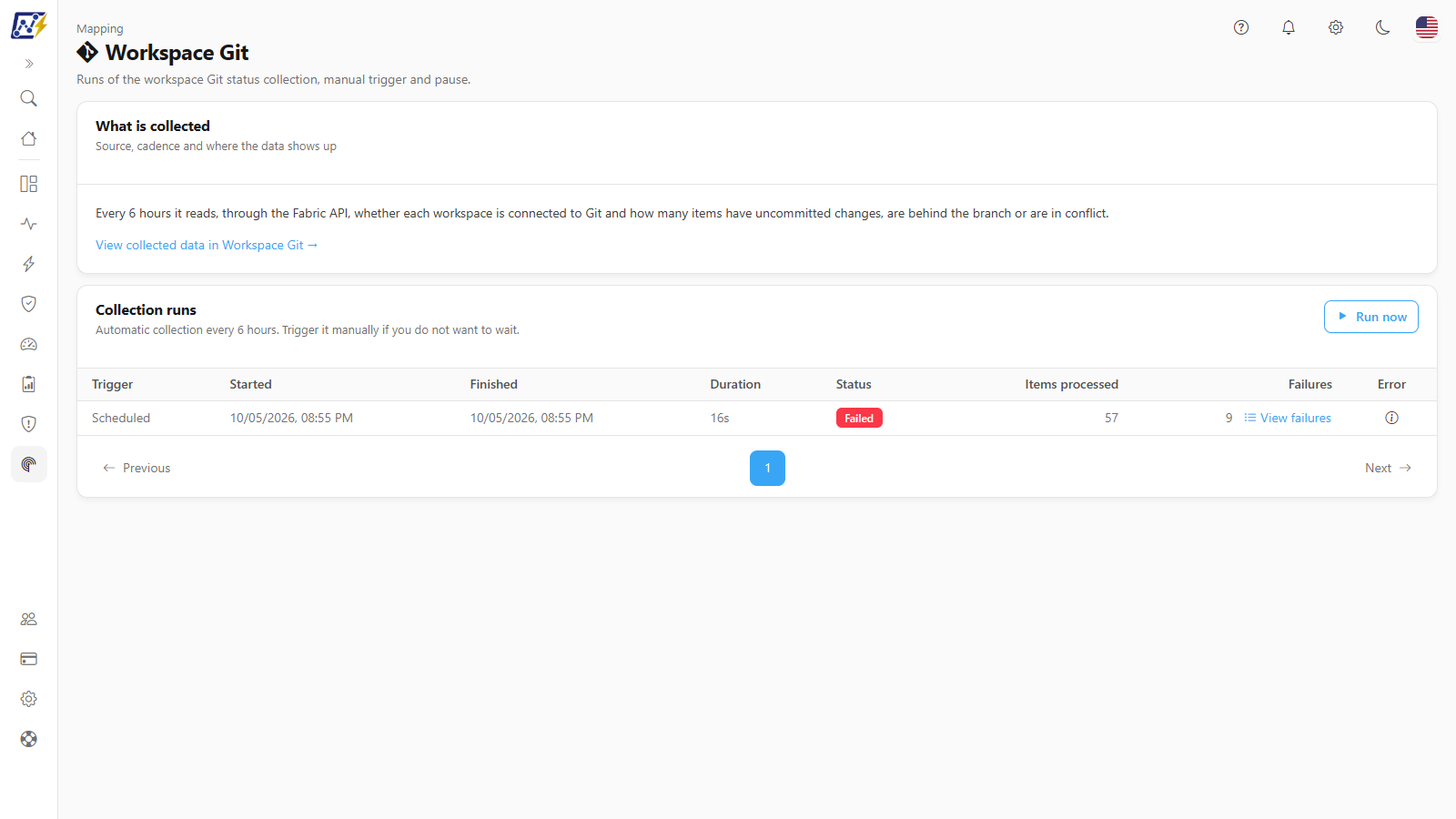Click the Collection runs heading
Viewport: 1456px width, 819px height.
tap(146, 309)
